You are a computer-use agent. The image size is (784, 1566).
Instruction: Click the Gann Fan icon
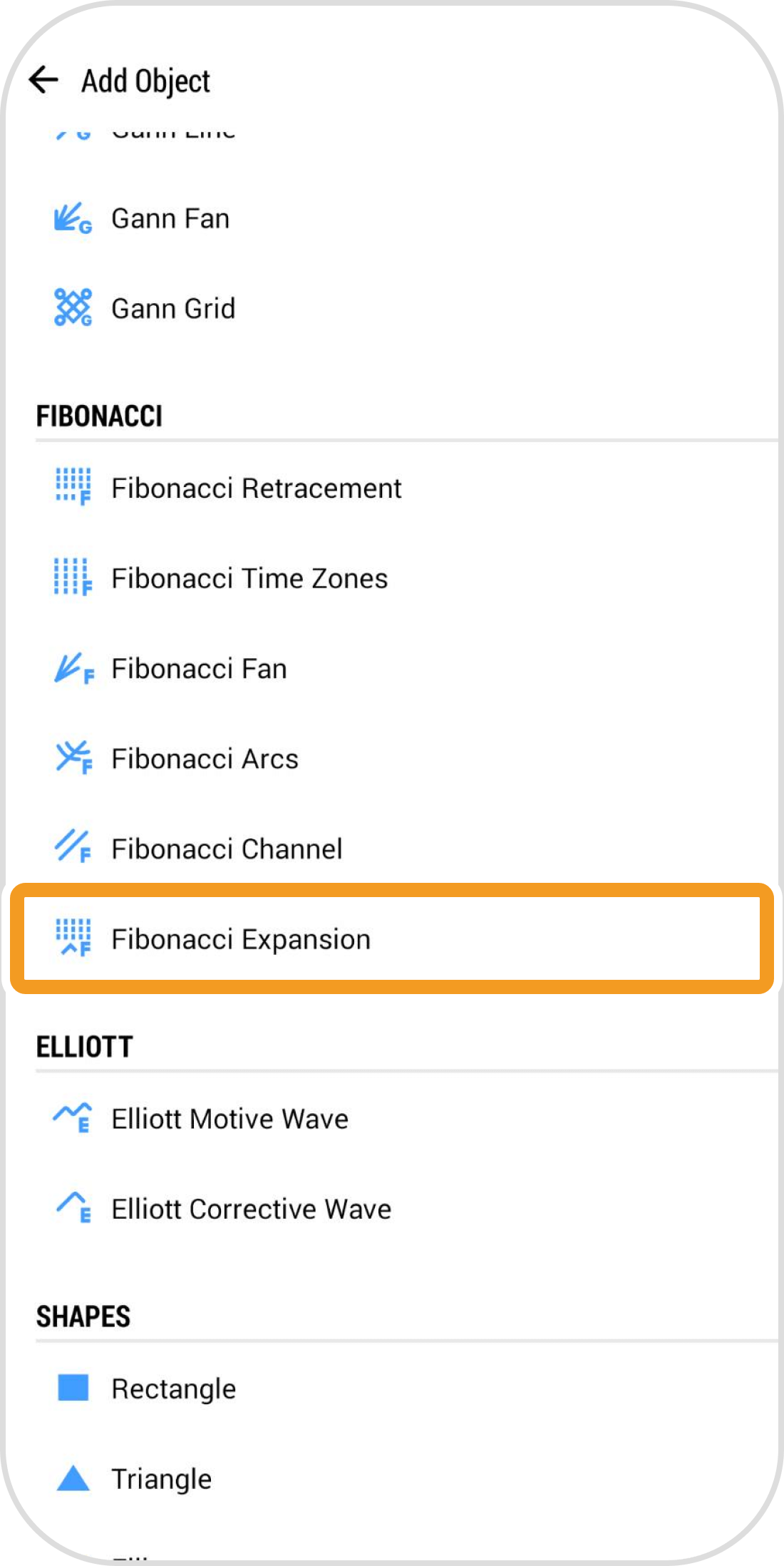pyautogui.click(x=73, y=218)
